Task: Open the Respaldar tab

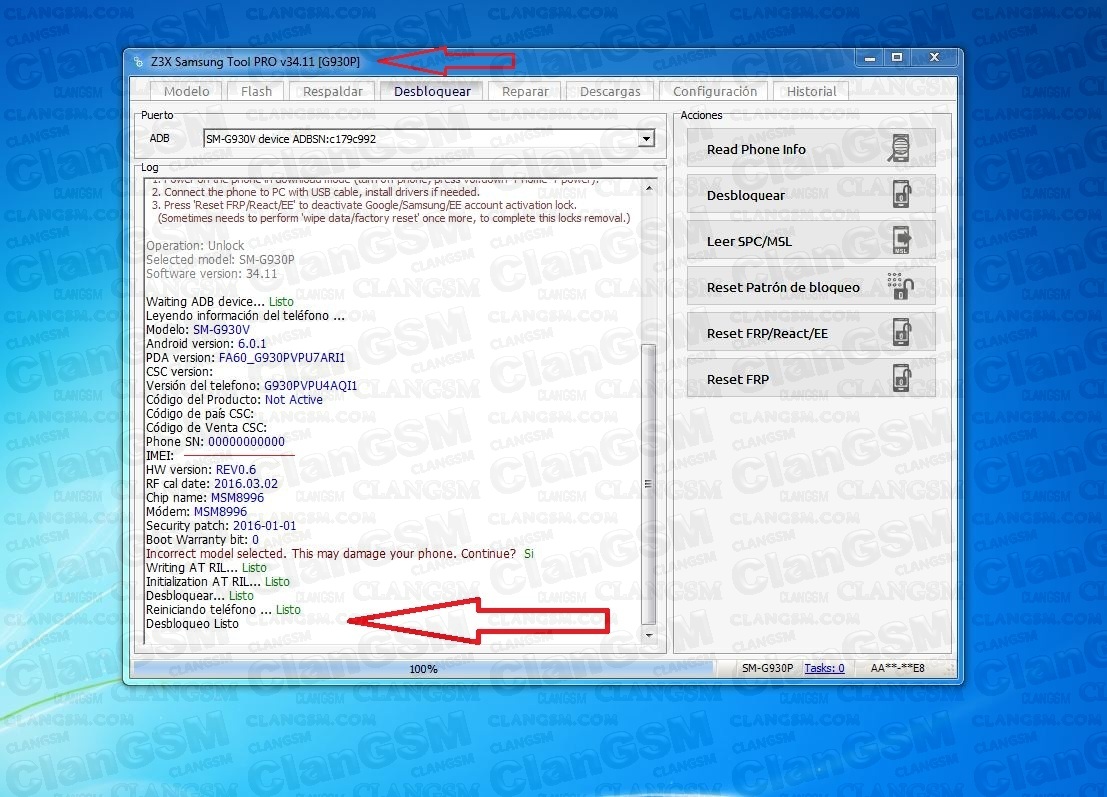Action: [333, 91]
